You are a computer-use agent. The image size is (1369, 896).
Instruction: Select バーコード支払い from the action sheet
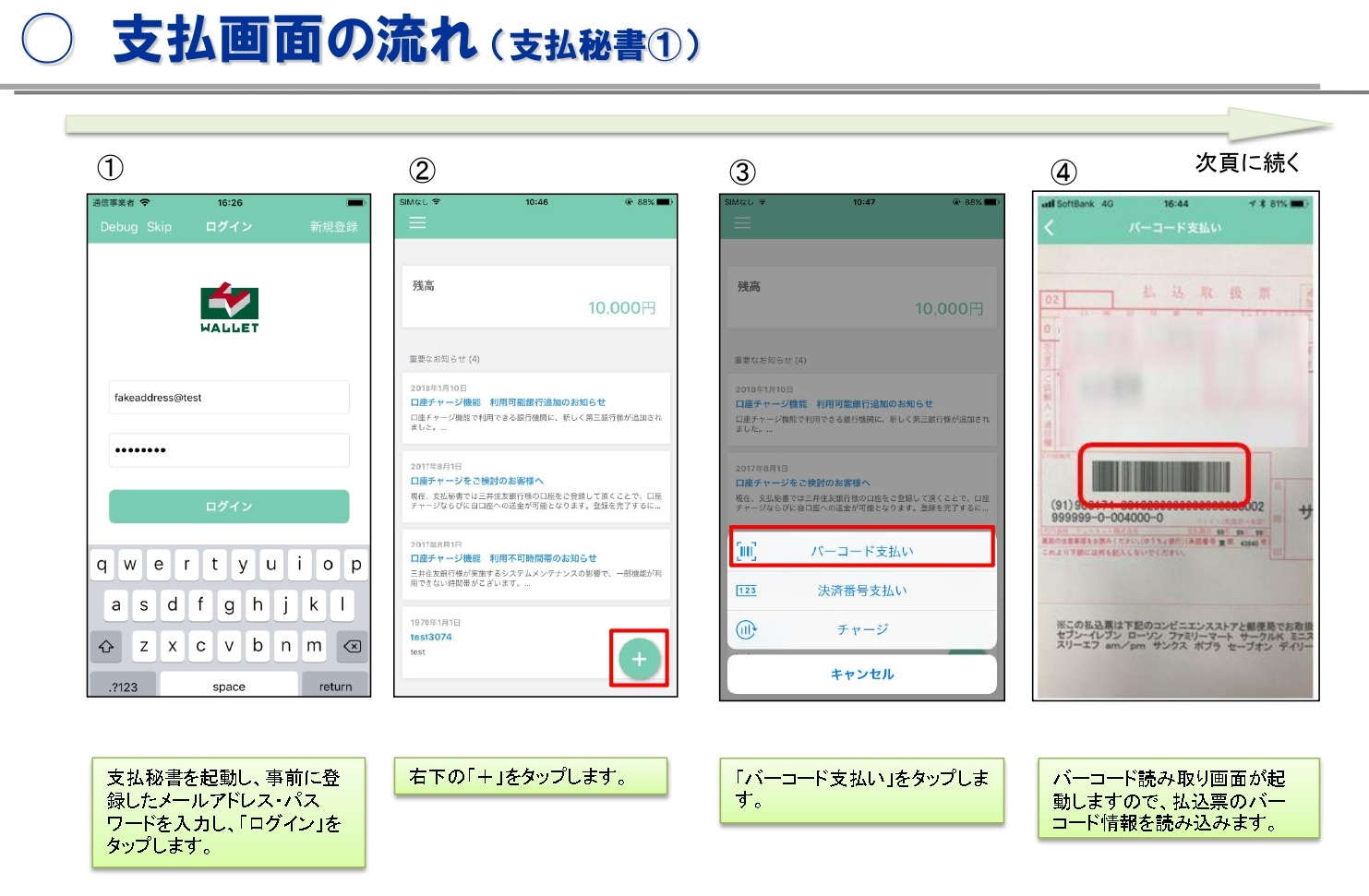861,552
